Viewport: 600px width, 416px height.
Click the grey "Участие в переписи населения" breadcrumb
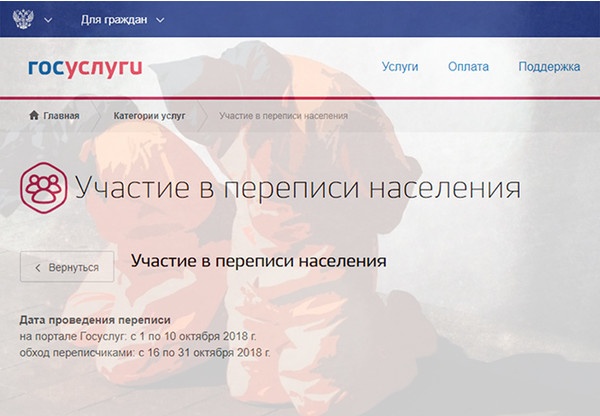pyautogui.click(x=283, y=115)
